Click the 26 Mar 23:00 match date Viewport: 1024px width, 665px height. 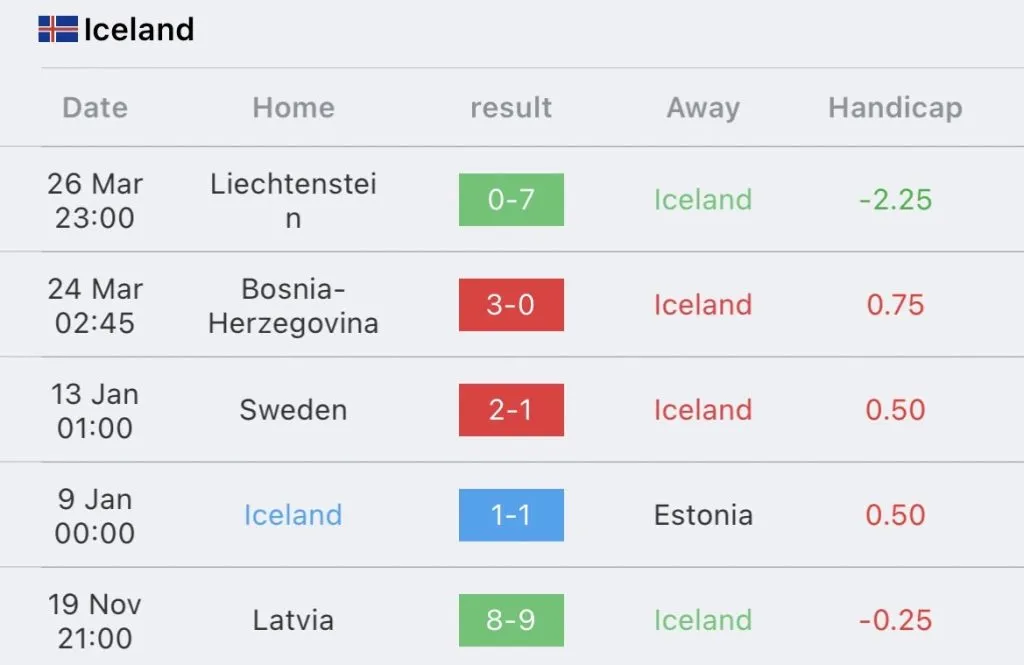(x=95, y=200)
